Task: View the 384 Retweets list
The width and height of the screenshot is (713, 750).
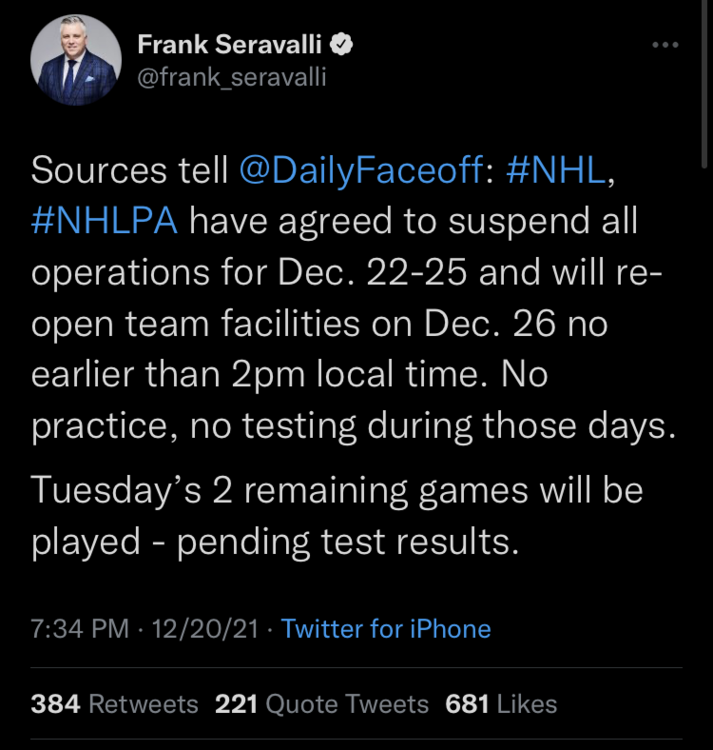Action: [x=115, y=704]
